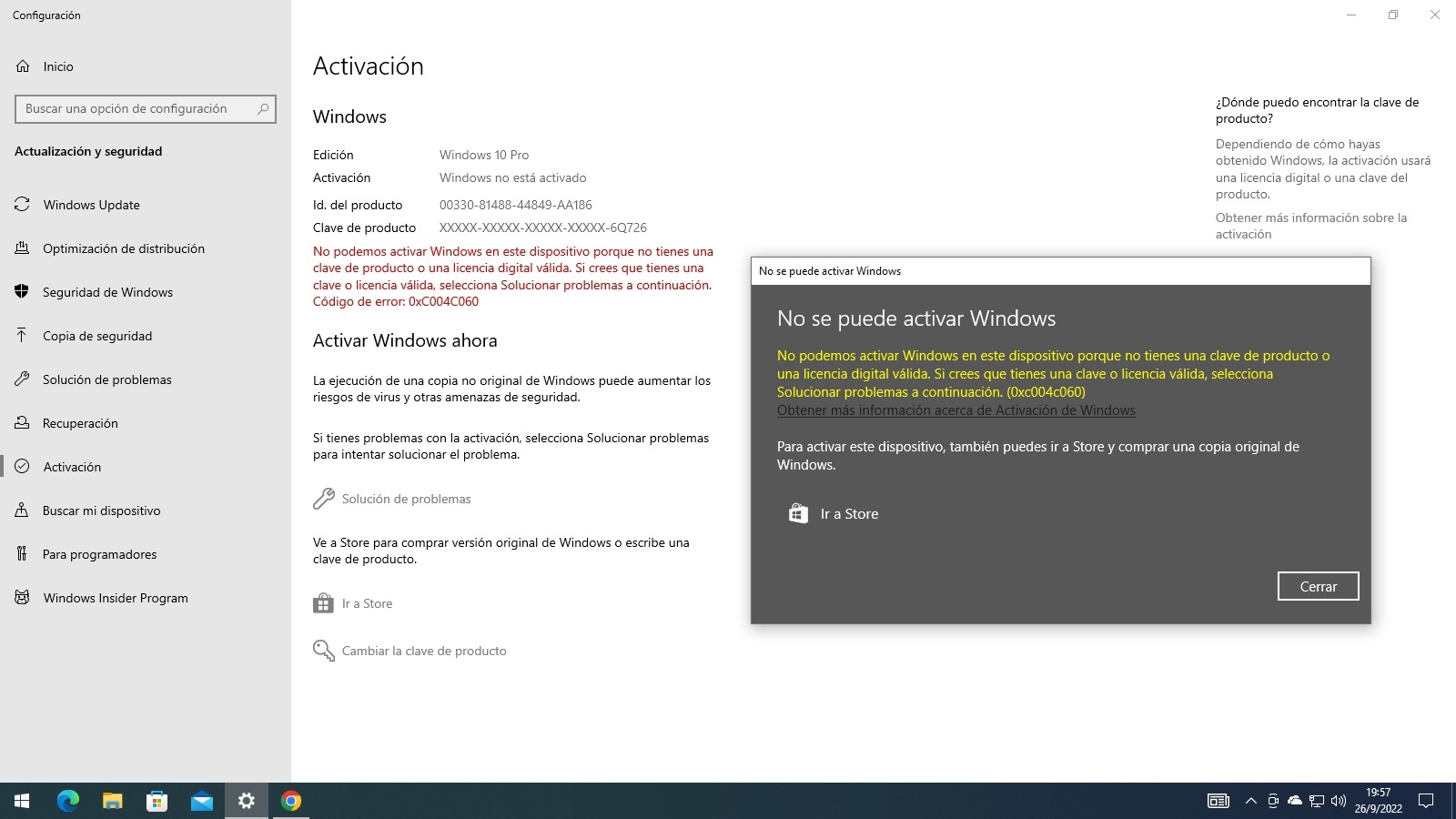Open Microsoft Store from the taskbar

157,801
